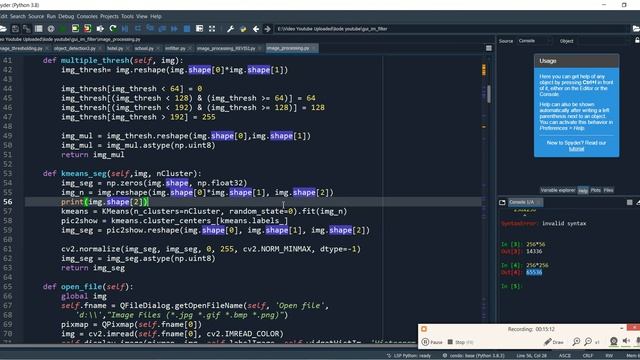The height and width of the screenshot is (360, 640).
Task: Open the Help menu
Action: (156, 16)
